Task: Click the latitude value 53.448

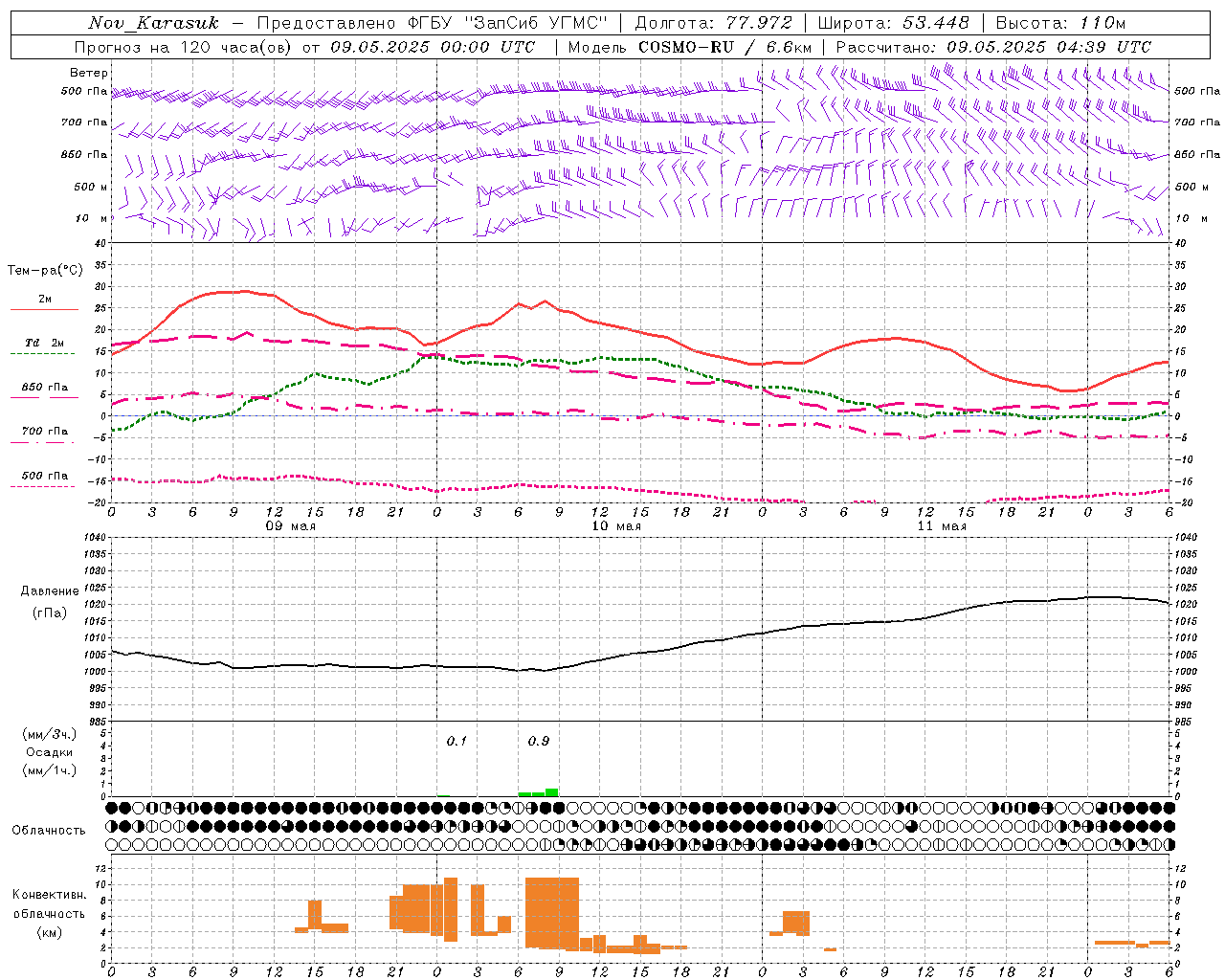Action: click(x=936, y=23)
